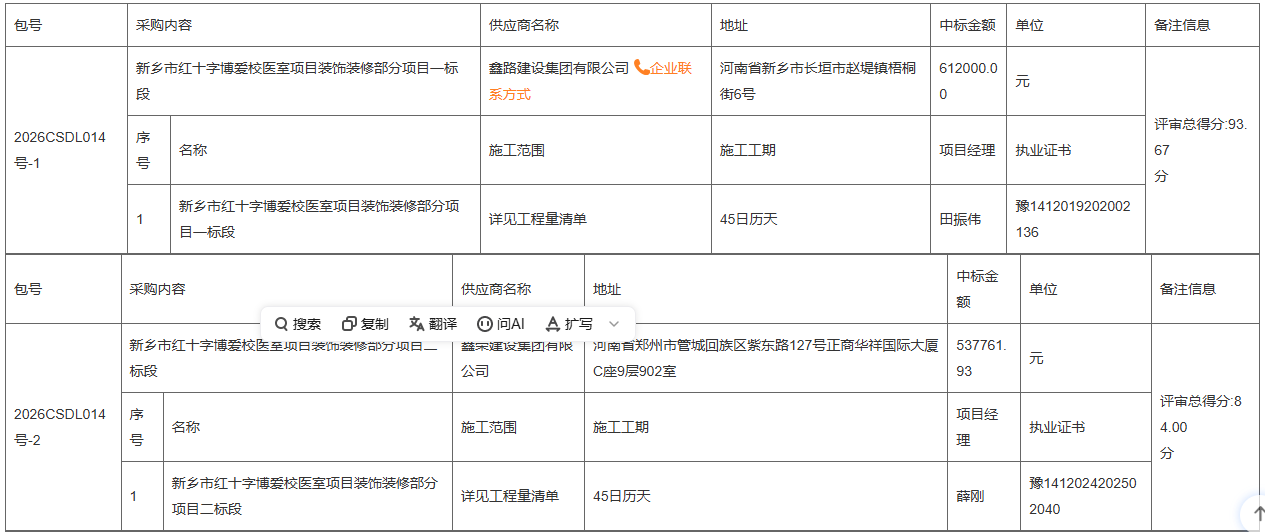Open 问AI from the floating toolbar
The height and width of the screenshot is (532, 1265).
click(501, 324)
